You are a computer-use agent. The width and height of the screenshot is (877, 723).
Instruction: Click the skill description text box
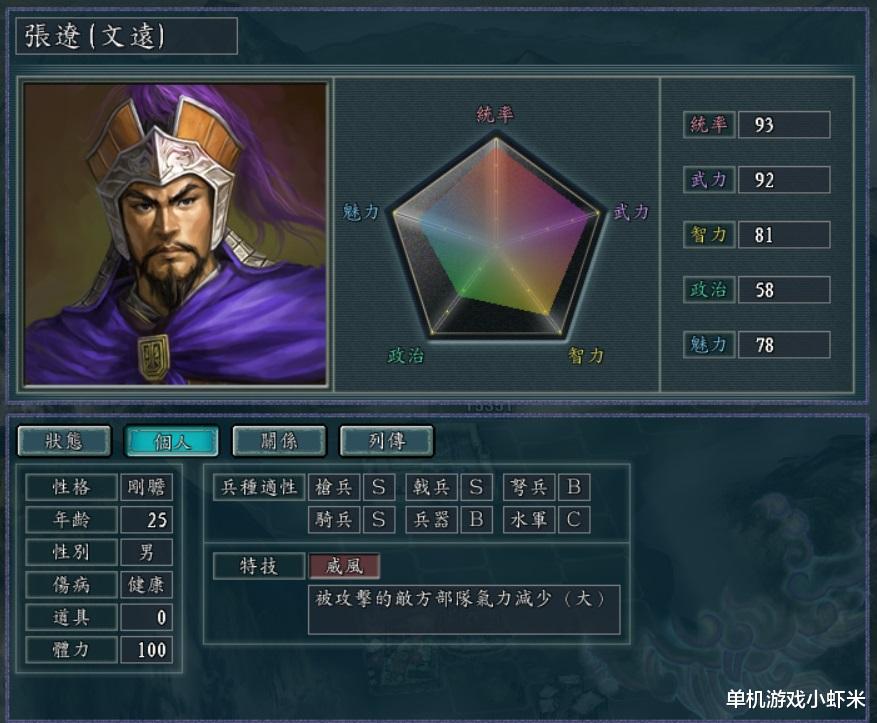pyautogui.click(x=464, y=609)
